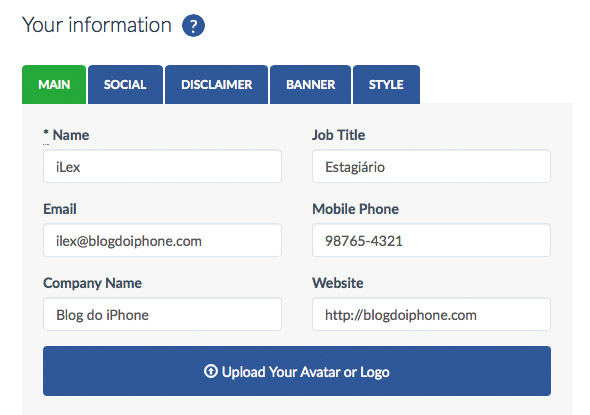This screenshot has height=415, width=590.
Task: Select the Email input field
Action: (x=162, y=240)
